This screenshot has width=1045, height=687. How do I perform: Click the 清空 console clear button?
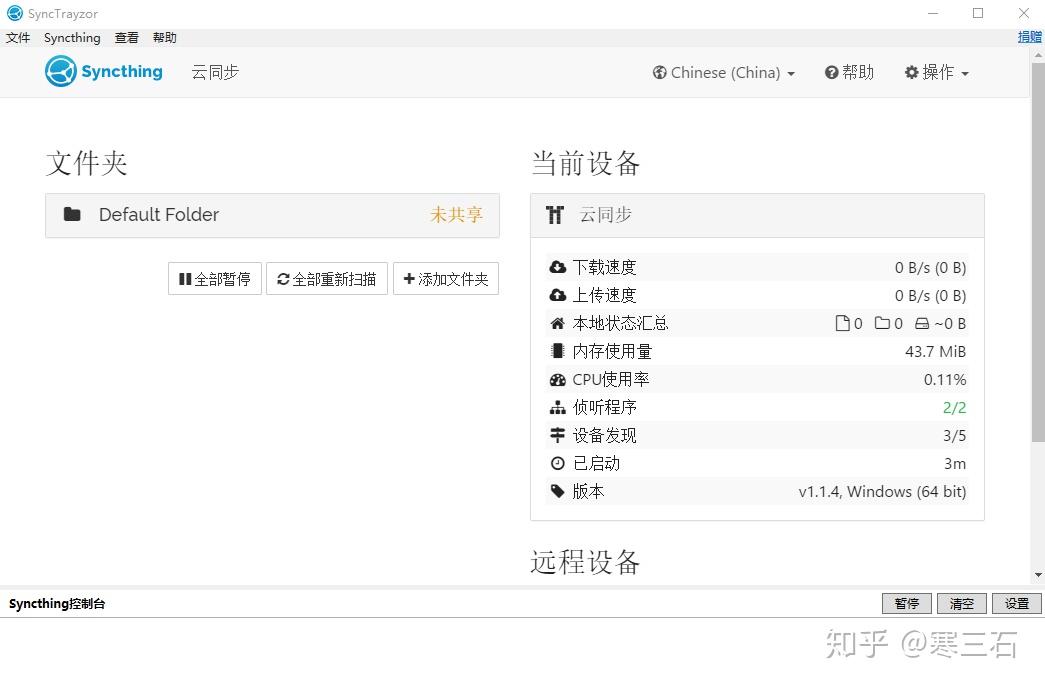[961, 603]
